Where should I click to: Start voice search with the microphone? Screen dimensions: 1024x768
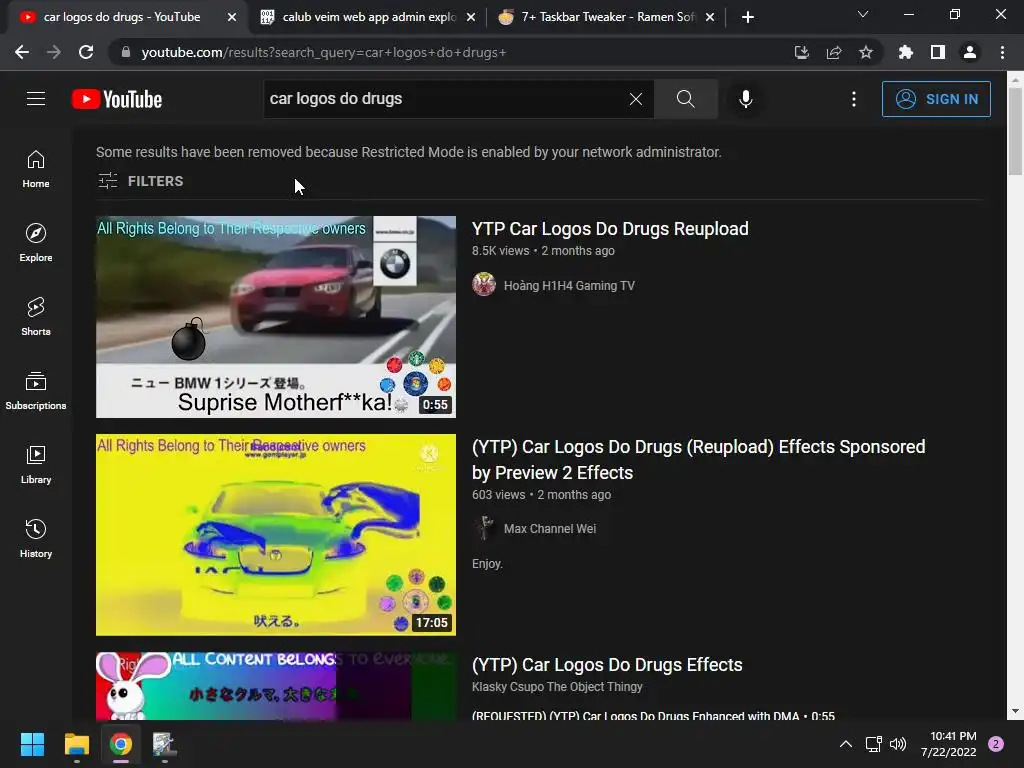pos(745,99)
